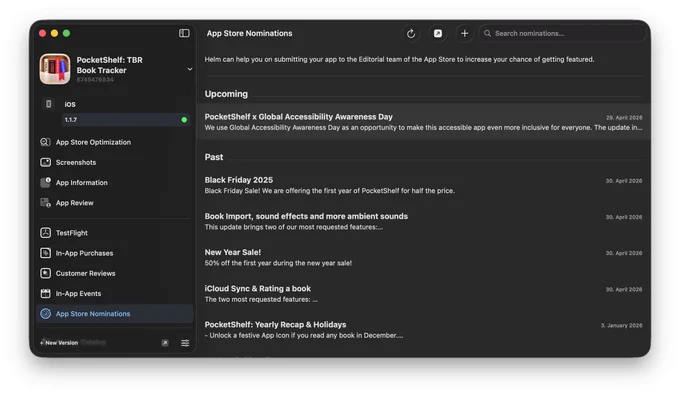Click the green status dot for 1.1.7

point(184,120)
